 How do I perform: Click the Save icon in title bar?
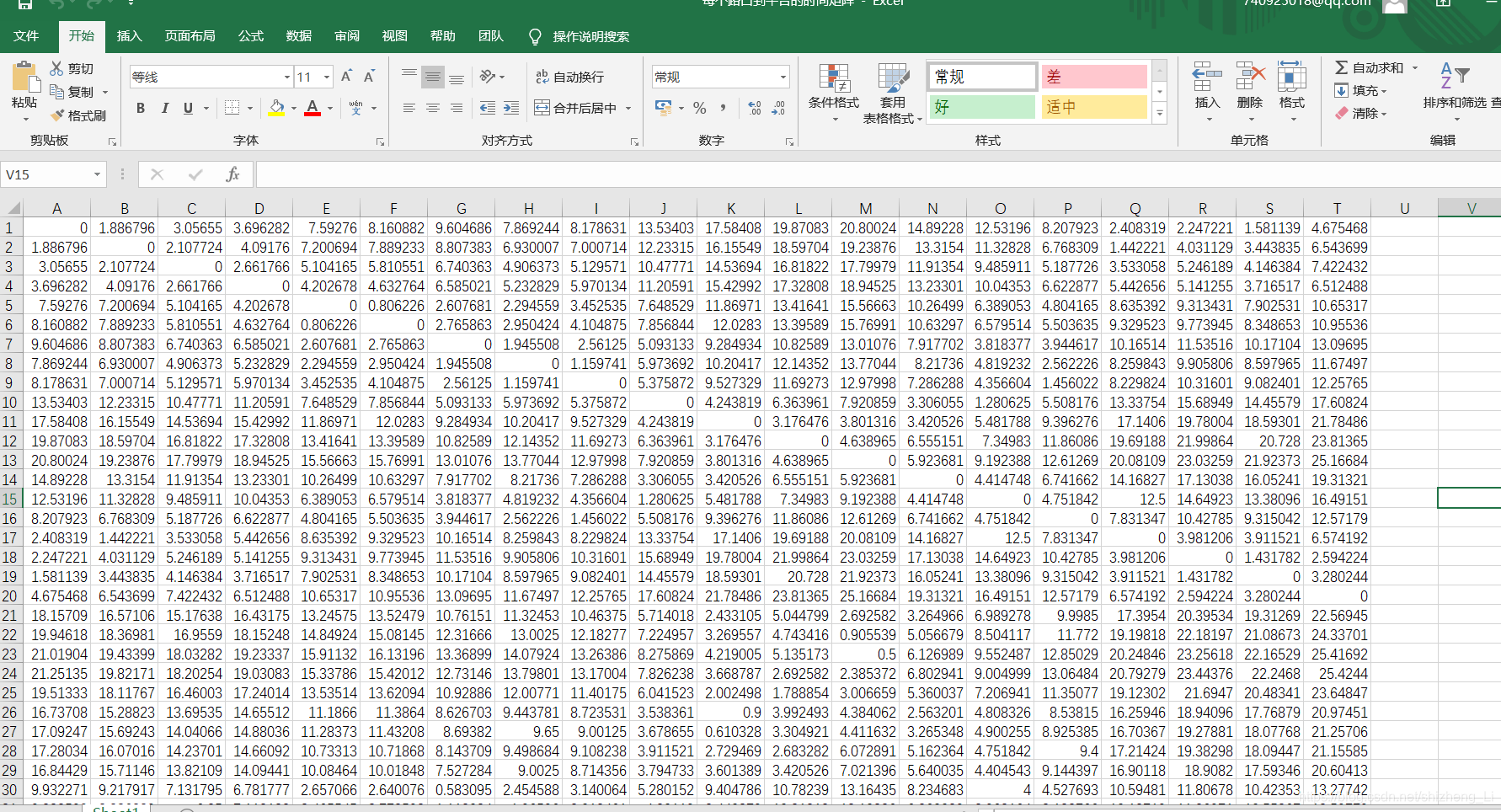25,4
